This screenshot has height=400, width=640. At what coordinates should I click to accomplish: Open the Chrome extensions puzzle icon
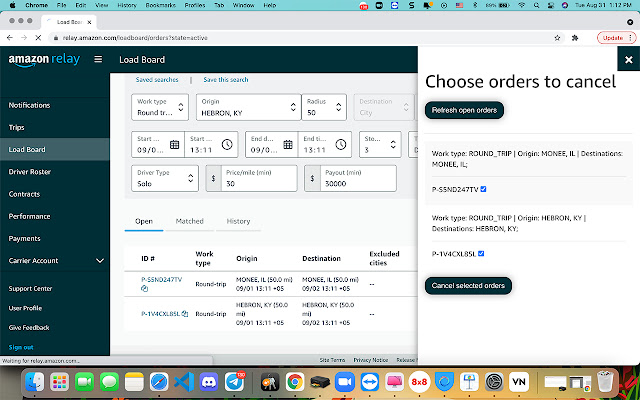(575, 38)
